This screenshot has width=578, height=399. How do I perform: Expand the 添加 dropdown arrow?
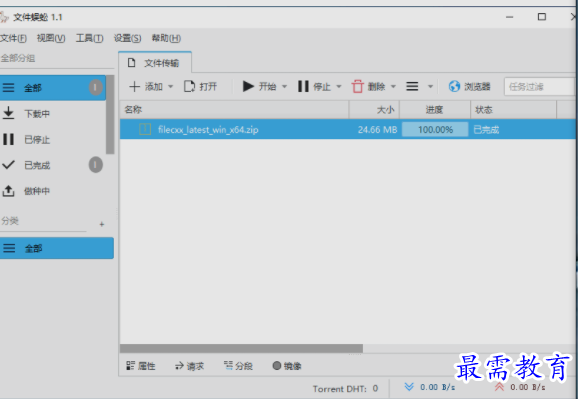tap(170, 87)
